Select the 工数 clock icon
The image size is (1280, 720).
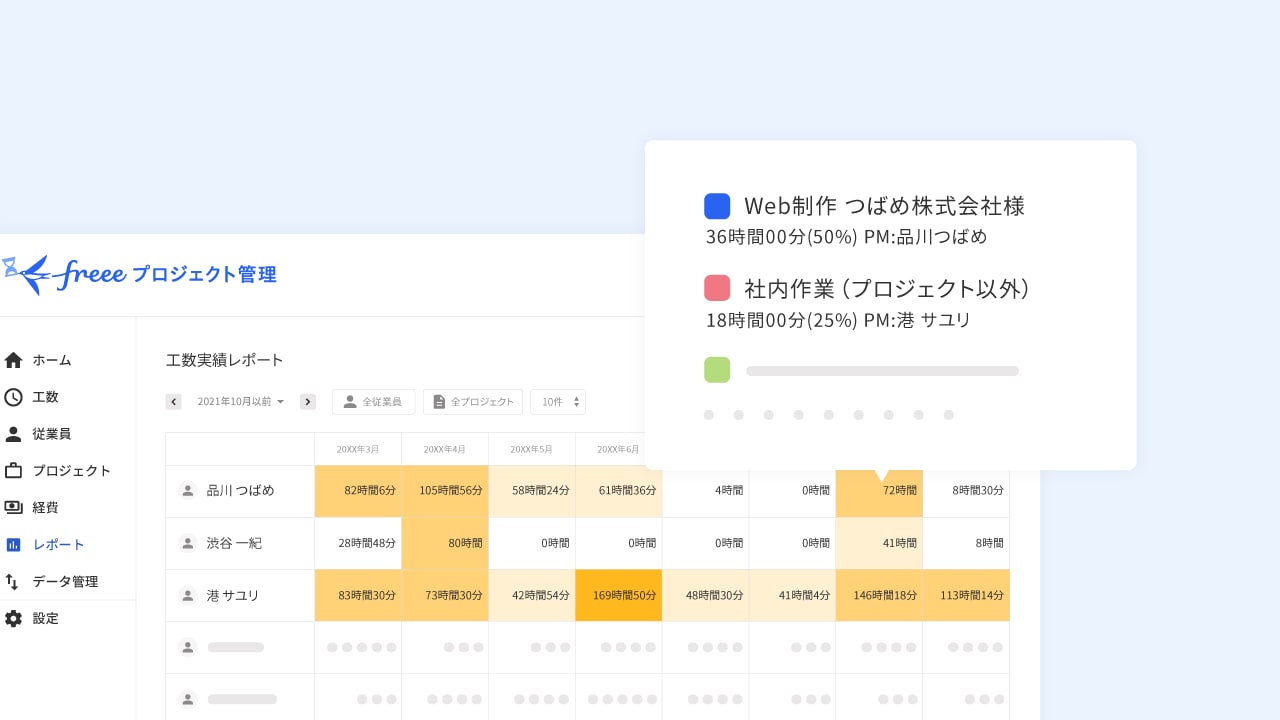[x=13, y=397]
